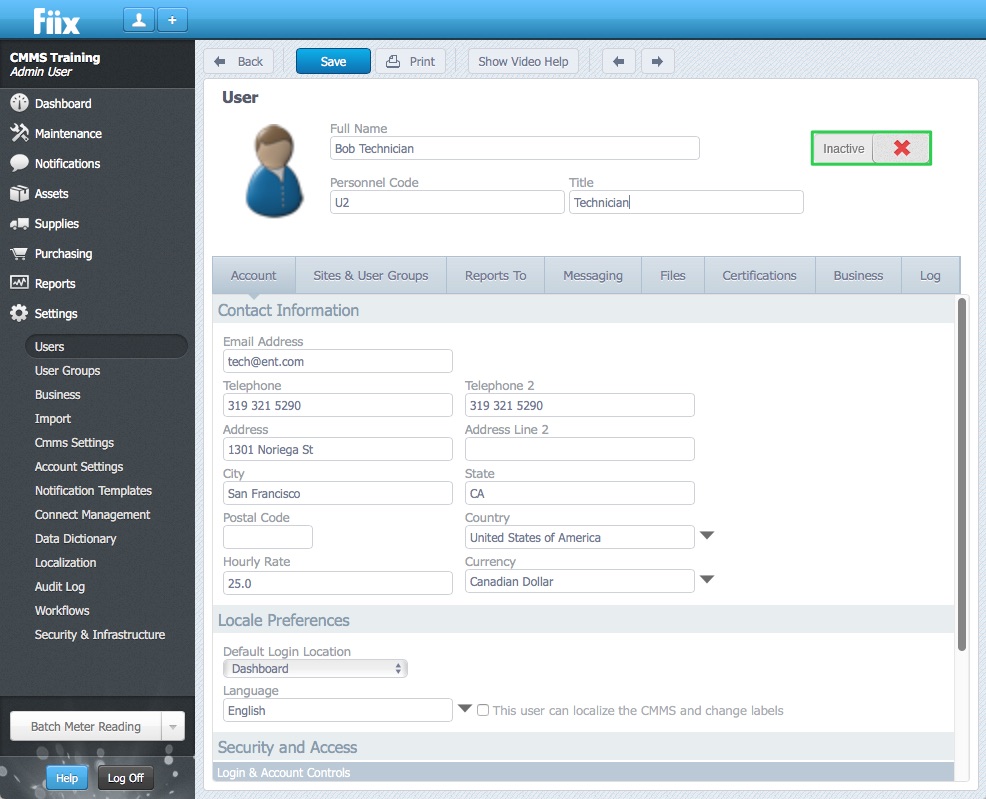
Task: Open Business in the Settings submenu
Action: [58, 395]
